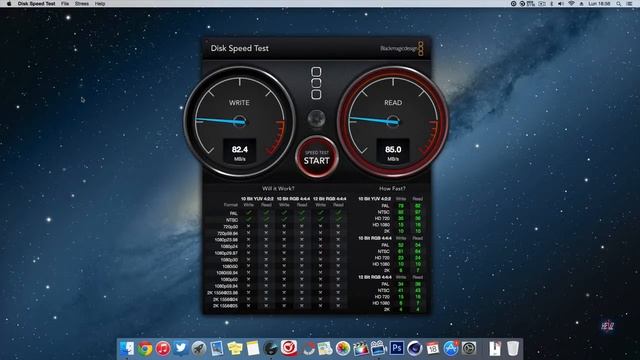Open System Preferences from the Dock
This screenshot has height=360, width=640.
pyautogui.click(x=469, y=349)
